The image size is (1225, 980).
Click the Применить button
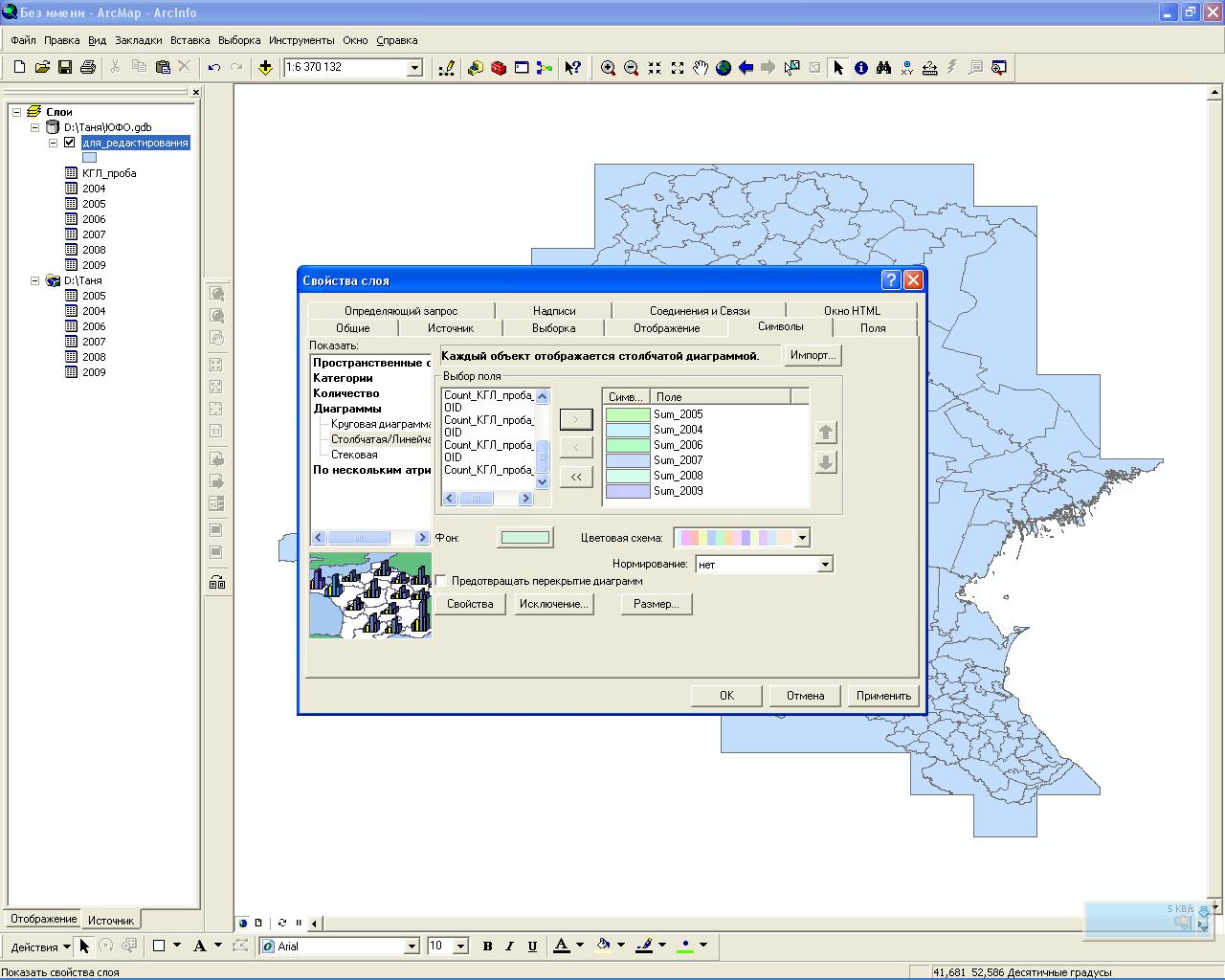coord(882,696)
